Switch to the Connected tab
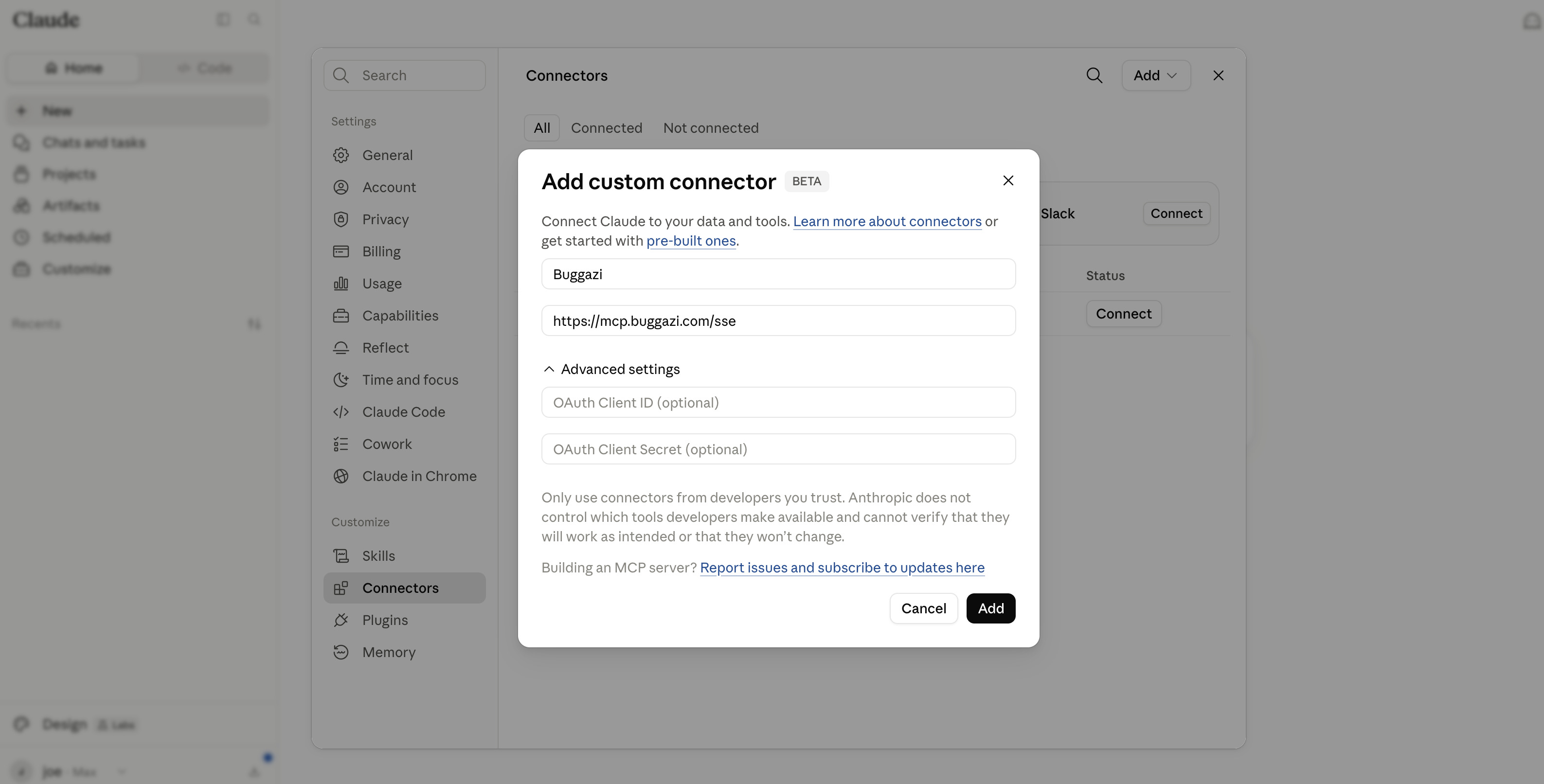The width and height of the screenshot is (1544, 784). [x=606, y=128]
